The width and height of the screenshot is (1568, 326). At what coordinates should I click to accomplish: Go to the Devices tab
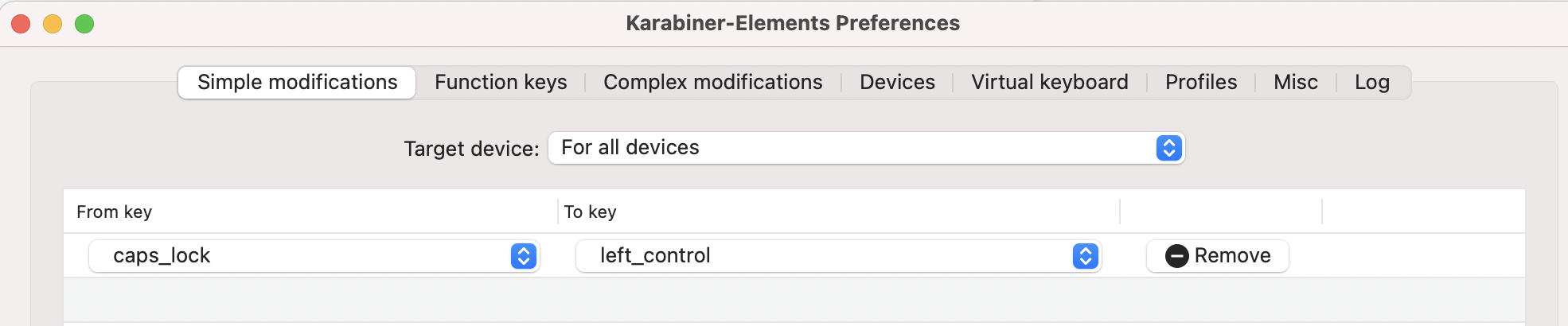[x=897, y=83]
